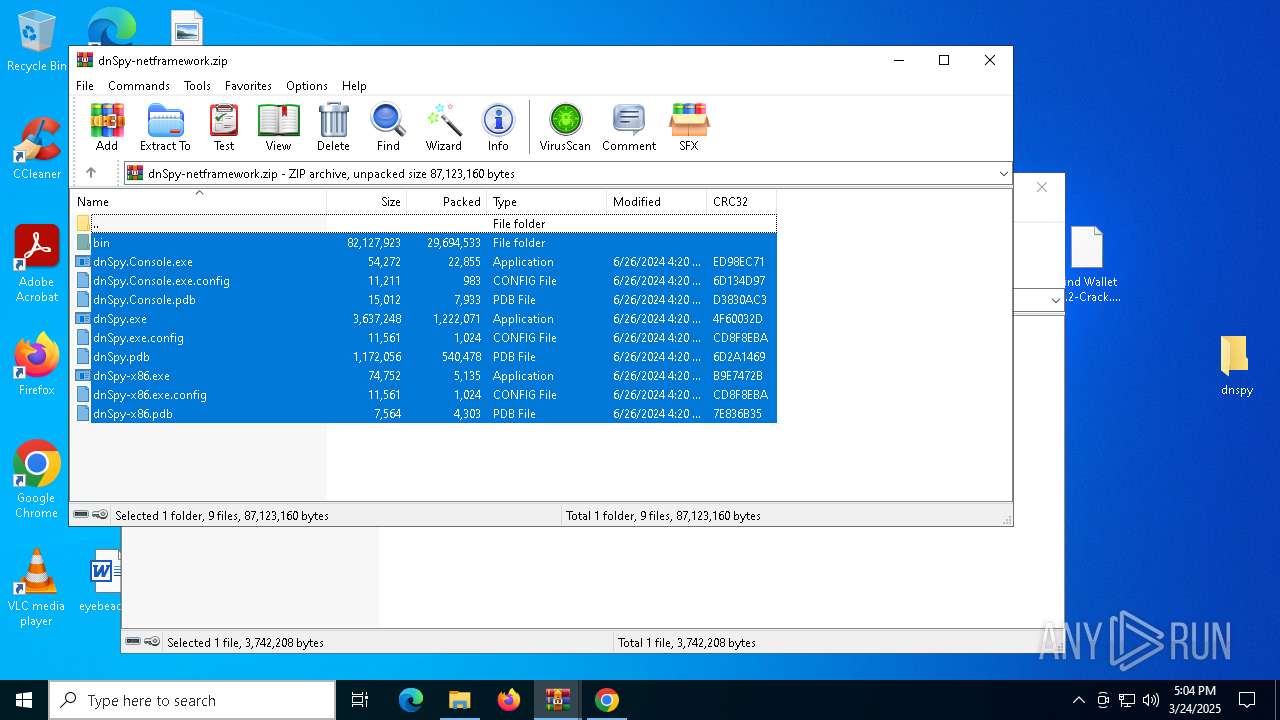
Task: Click the volume tray icon
Action: [1151, 700]
